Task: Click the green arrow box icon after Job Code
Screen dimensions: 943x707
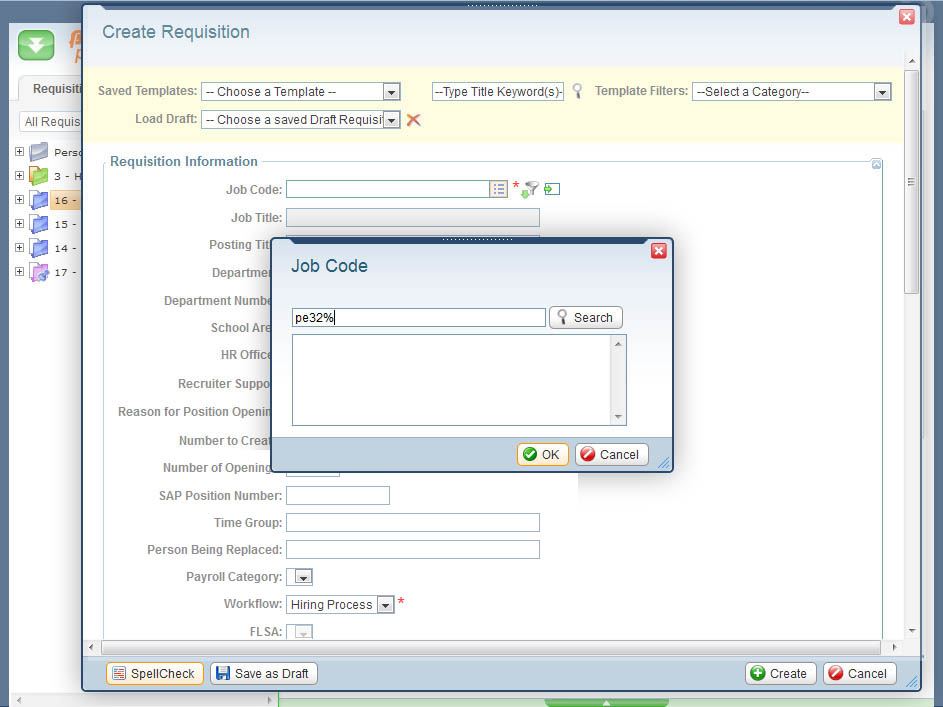Action: (x=552, y=189)
